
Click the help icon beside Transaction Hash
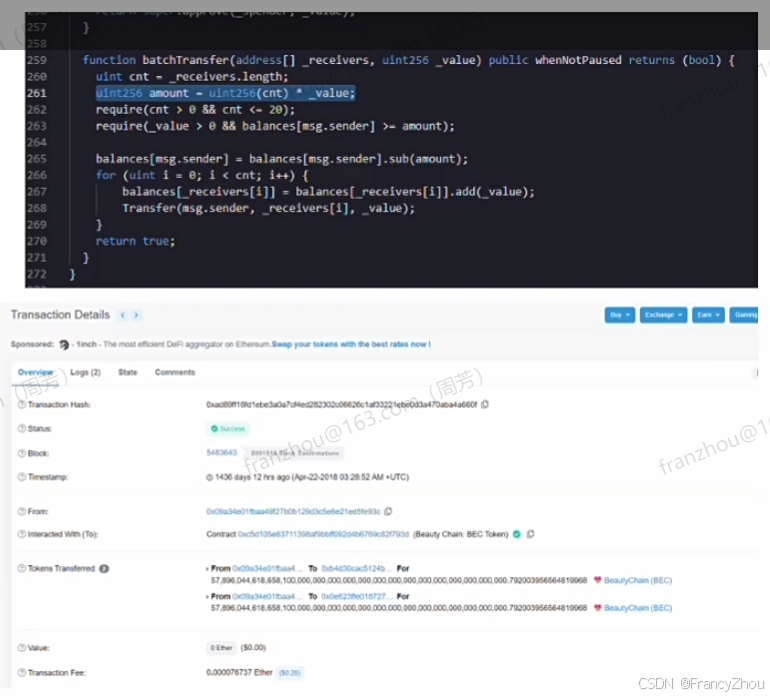click(22, 404)
